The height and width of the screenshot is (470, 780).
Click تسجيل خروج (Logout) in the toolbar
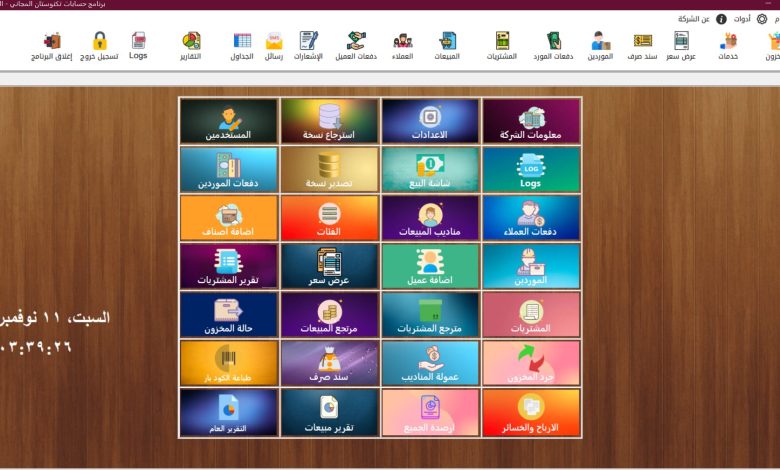coord(100,46)
